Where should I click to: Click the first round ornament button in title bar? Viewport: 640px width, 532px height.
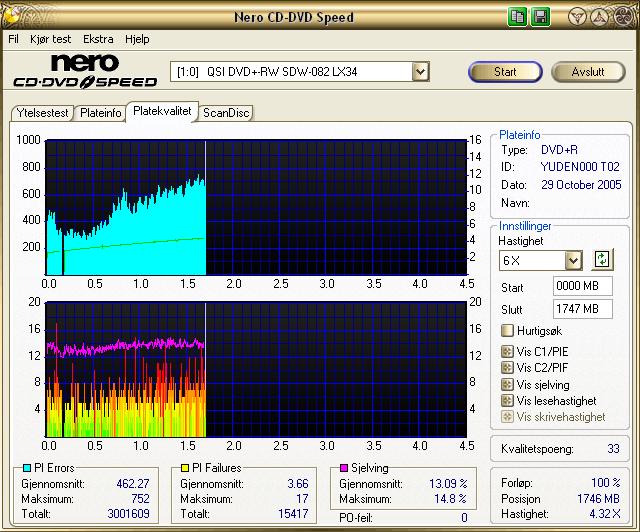pos(578,17)
